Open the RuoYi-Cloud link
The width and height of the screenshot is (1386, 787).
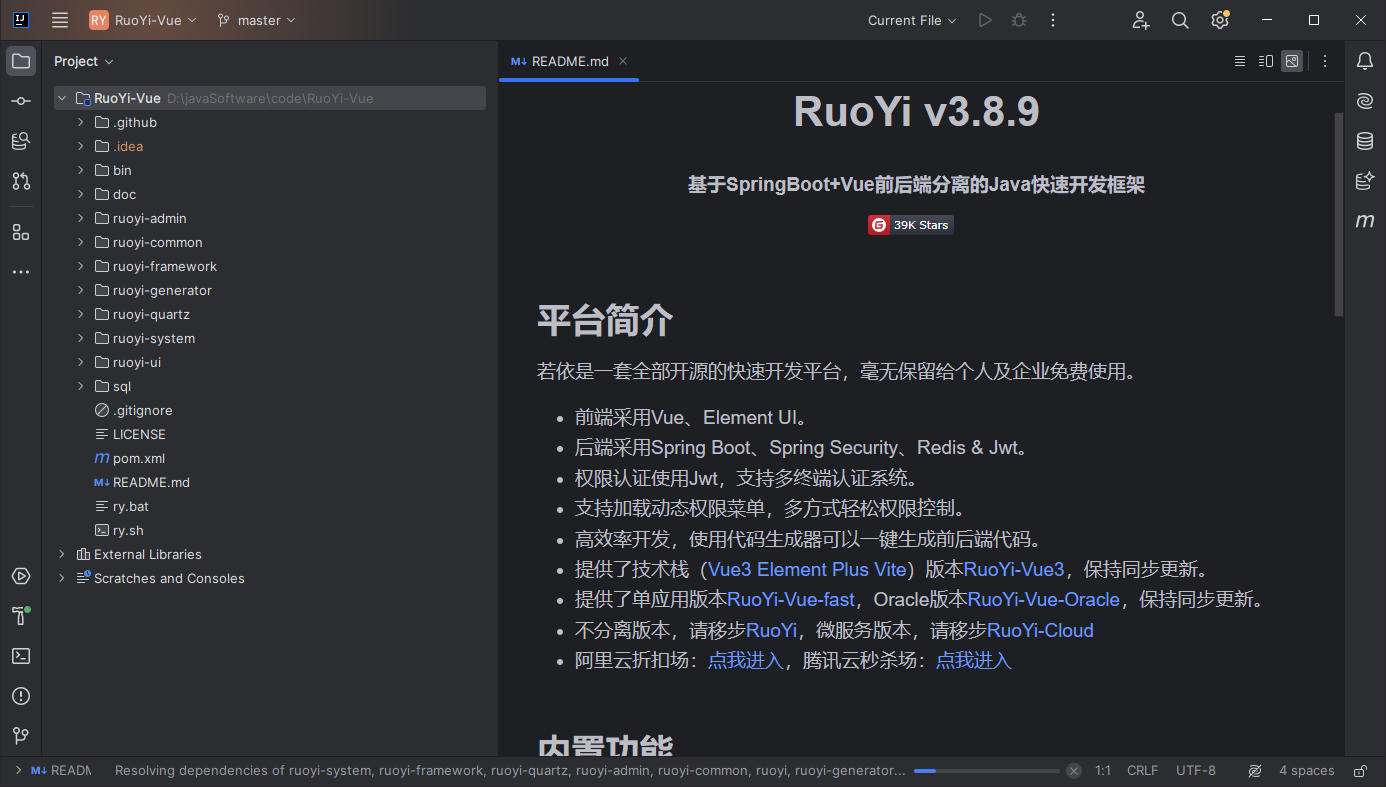pyautogui.click(x=1040, y=631)
